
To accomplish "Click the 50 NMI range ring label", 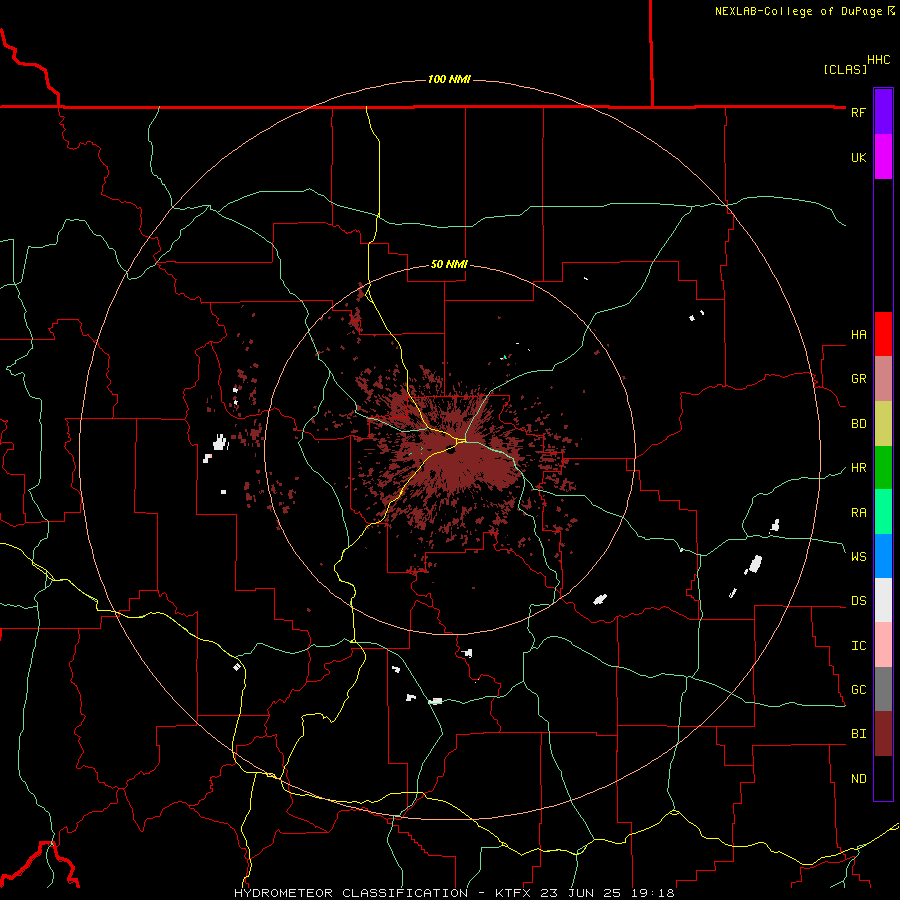I will (449, 264).
